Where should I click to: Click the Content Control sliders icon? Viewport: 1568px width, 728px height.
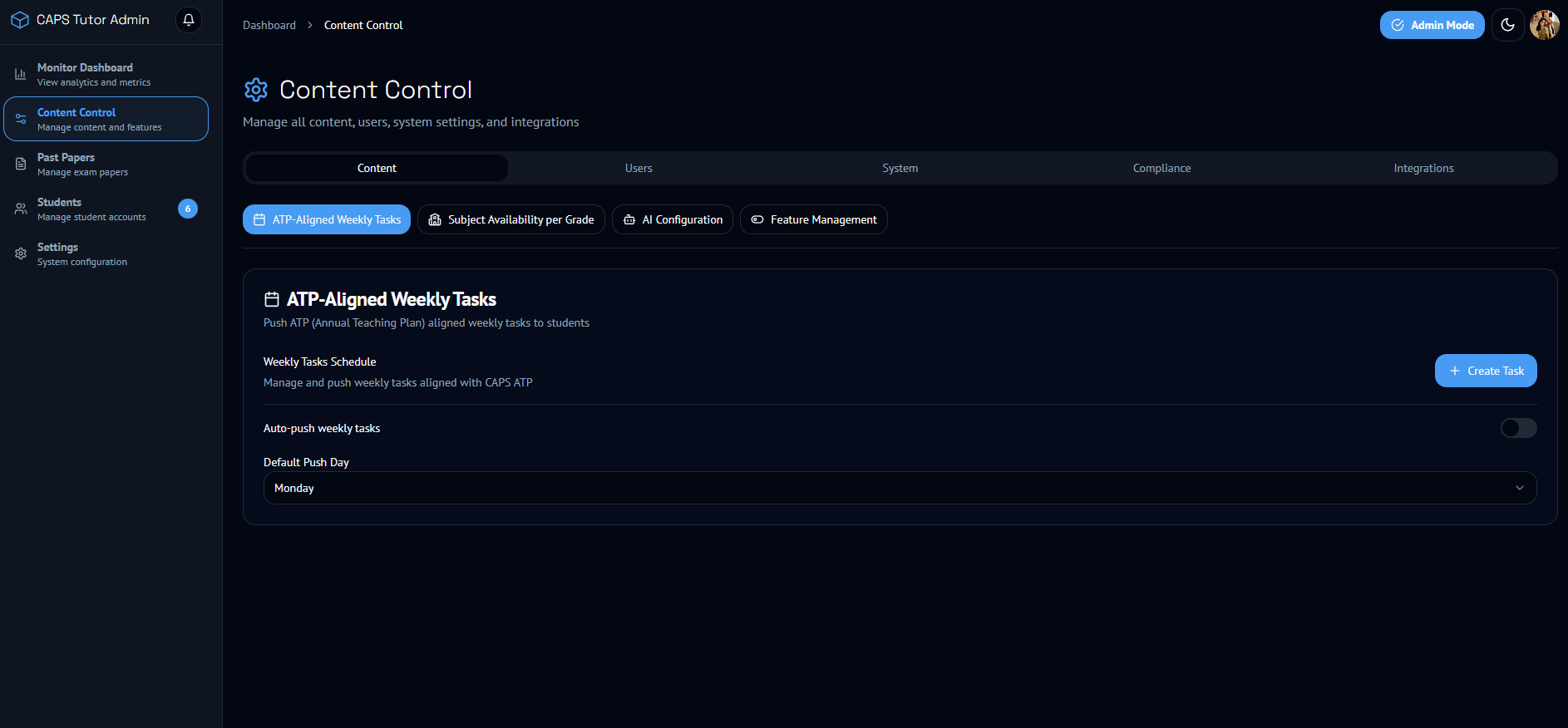pyautogui.click(x=21, y=119)
